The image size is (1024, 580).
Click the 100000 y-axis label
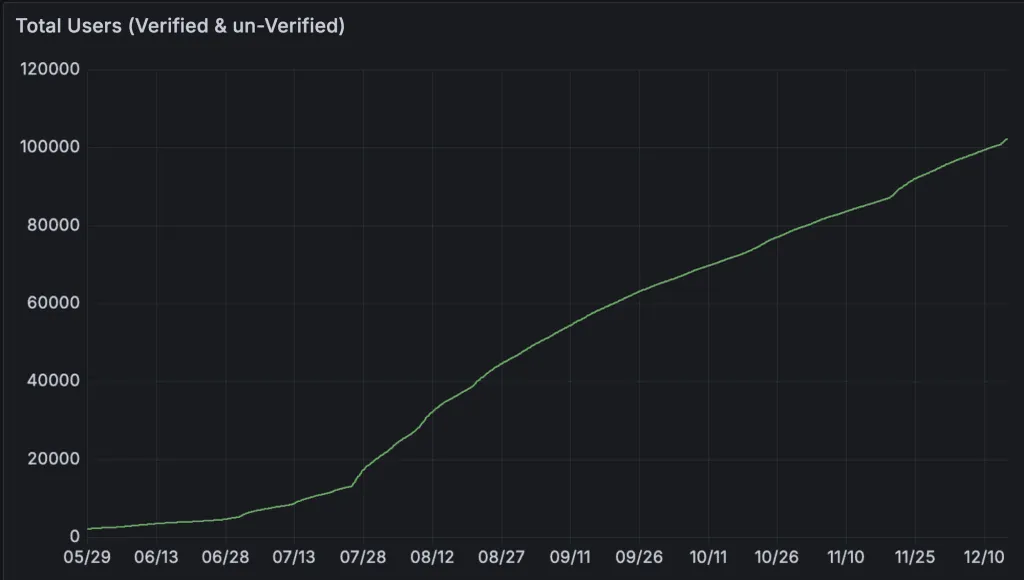[x=50, y=148]
